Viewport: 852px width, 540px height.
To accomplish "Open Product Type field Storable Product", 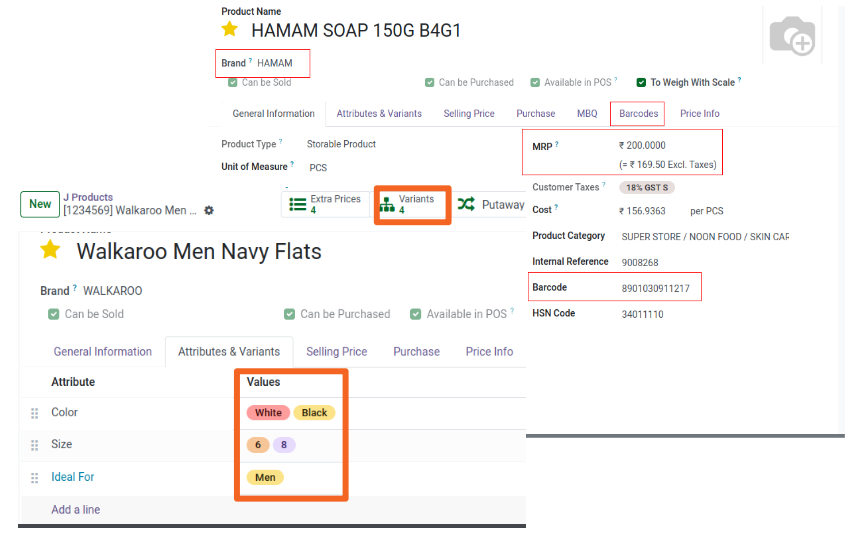I will pos(341,144).
